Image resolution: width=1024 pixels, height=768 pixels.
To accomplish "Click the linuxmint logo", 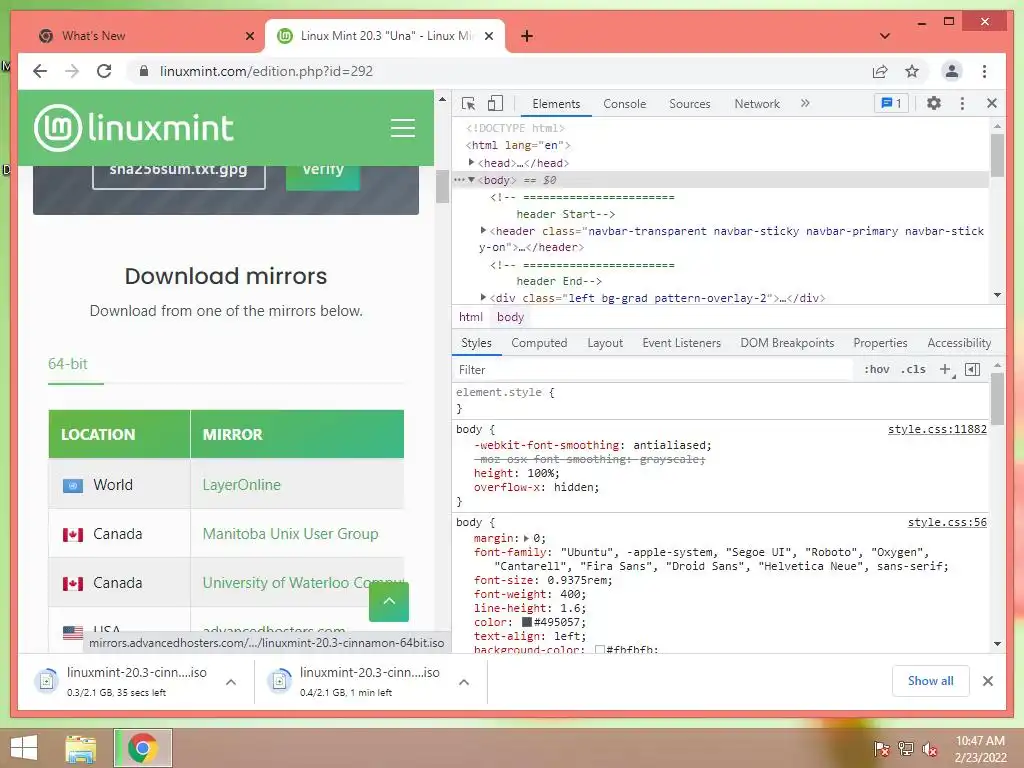I will coord(134,127).
